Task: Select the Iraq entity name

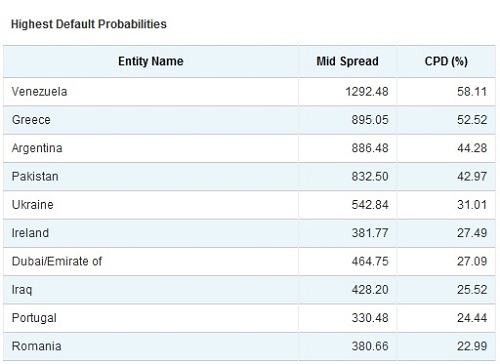Action: coord(22,290)
